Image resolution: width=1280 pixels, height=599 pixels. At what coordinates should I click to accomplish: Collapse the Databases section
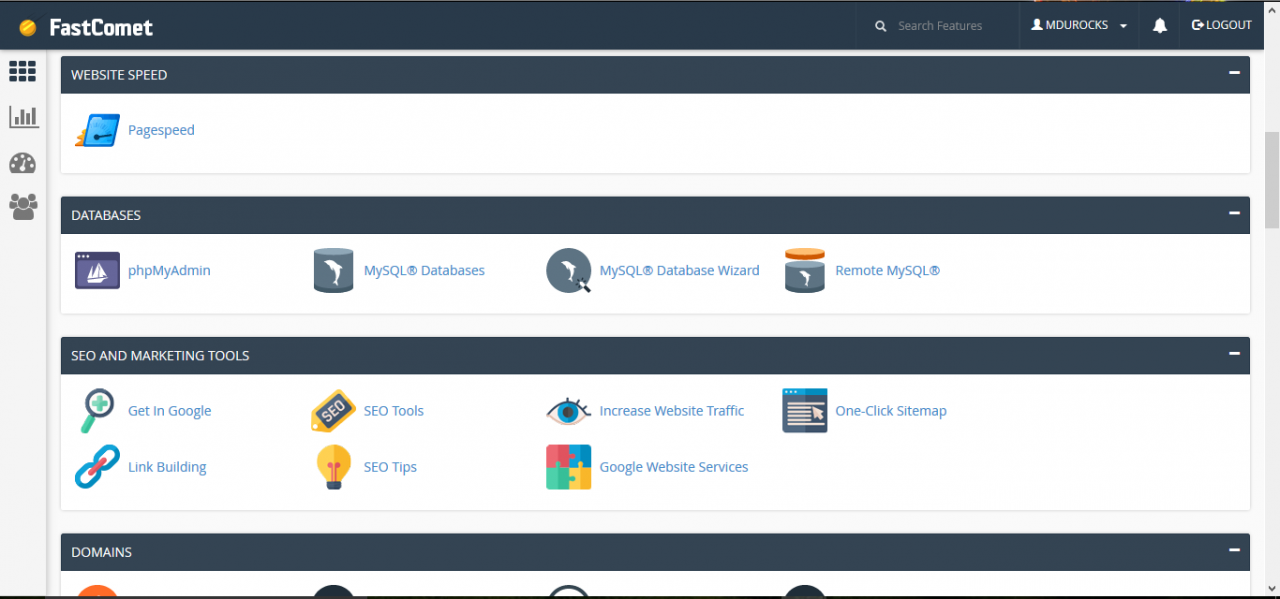point(1234,213)
